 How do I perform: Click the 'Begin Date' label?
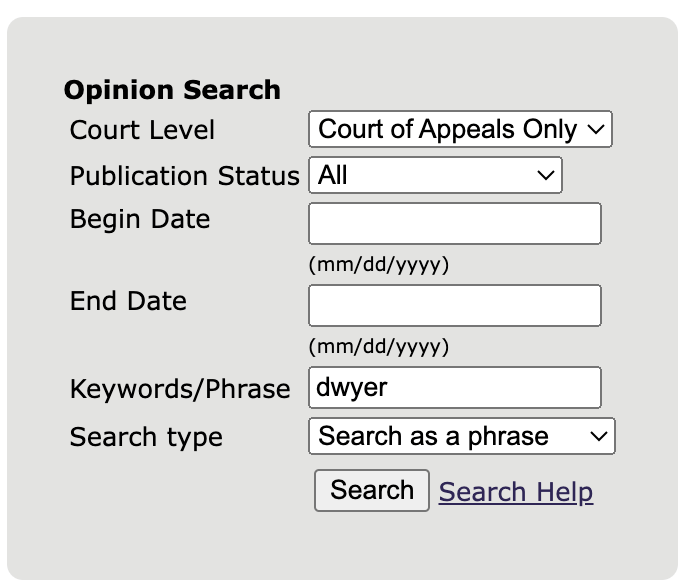point(140,219)
